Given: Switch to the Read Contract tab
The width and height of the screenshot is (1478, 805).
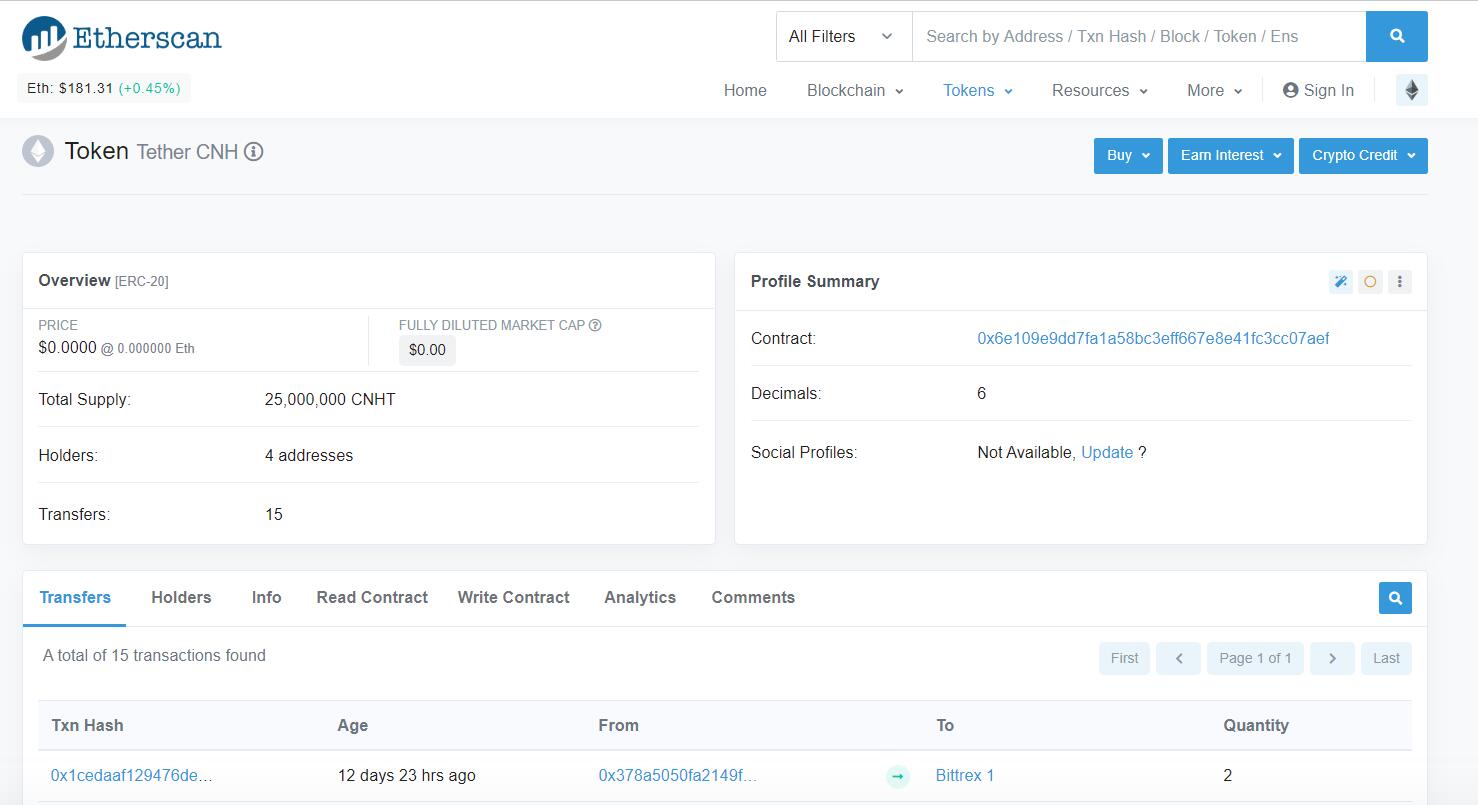Looking at the screenshot, I should pyautogui.click(x=372, y=597).
